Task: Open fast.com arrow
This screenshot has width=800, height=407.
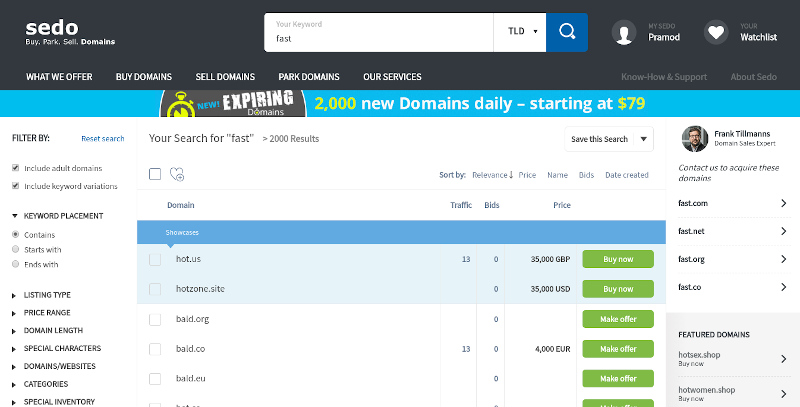Action: (x=784, y=203)
